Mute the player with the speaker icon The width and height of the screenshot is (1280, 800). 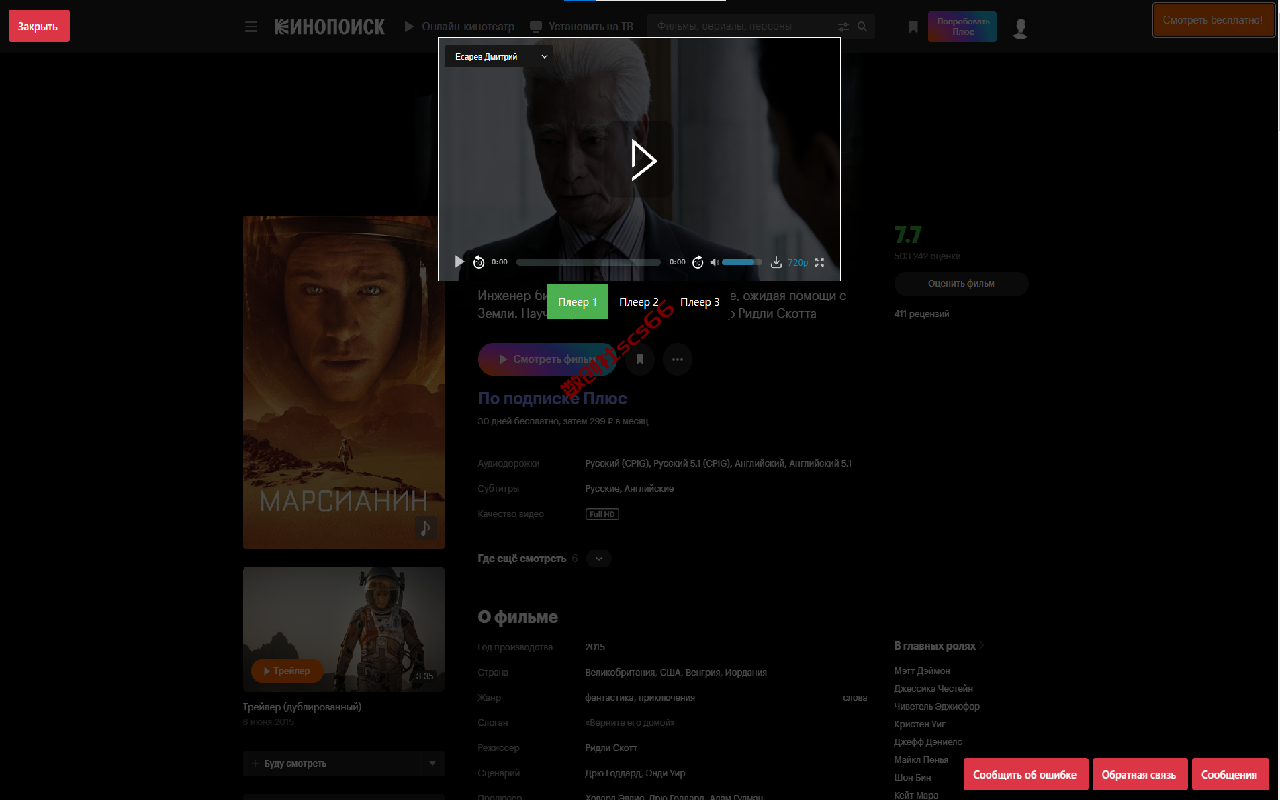[x=715, y=262]
